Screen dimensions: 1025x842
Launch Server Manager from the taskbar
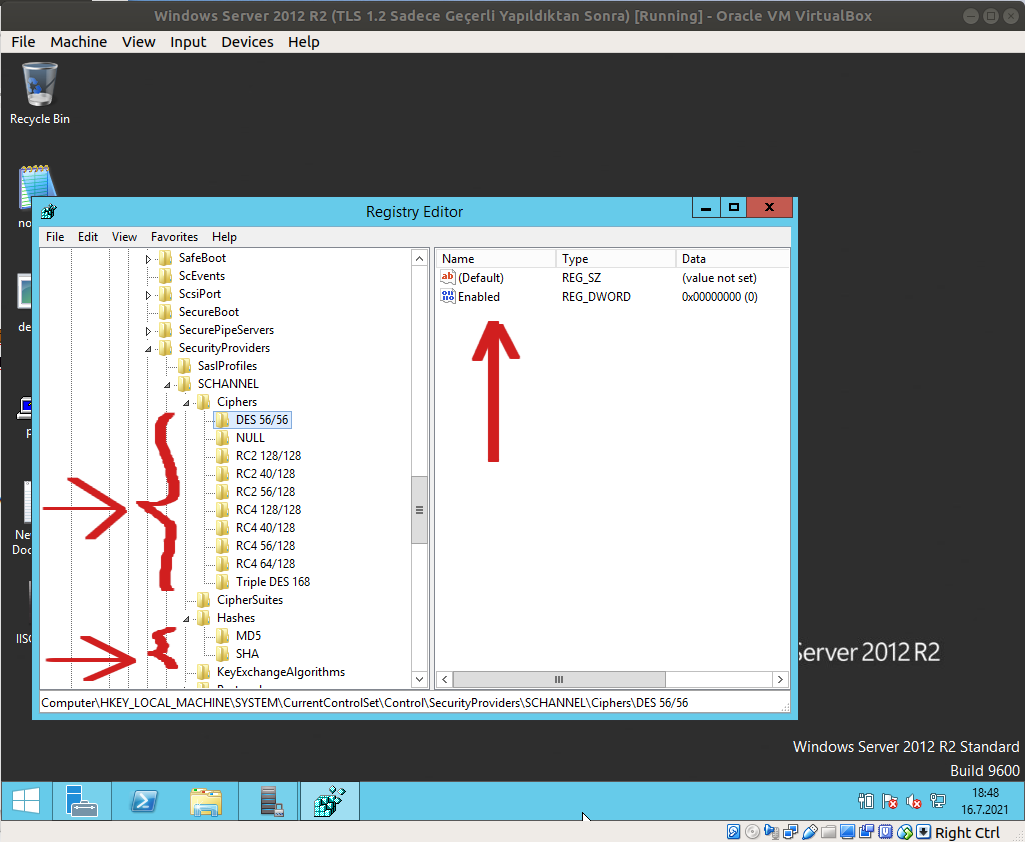82,801
